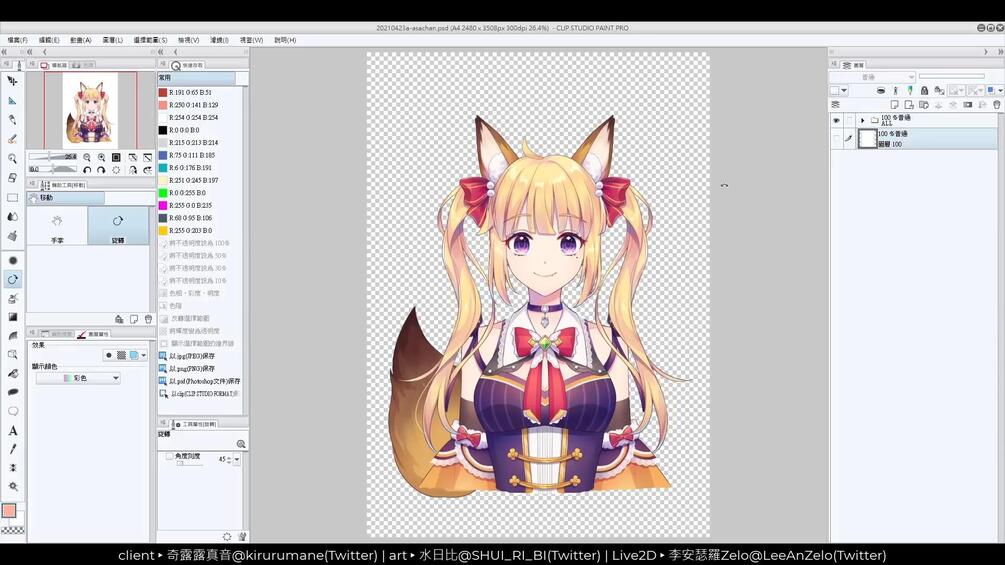
Task: Click zoom in icon in Navigator
Action: [x=101, y=157]
